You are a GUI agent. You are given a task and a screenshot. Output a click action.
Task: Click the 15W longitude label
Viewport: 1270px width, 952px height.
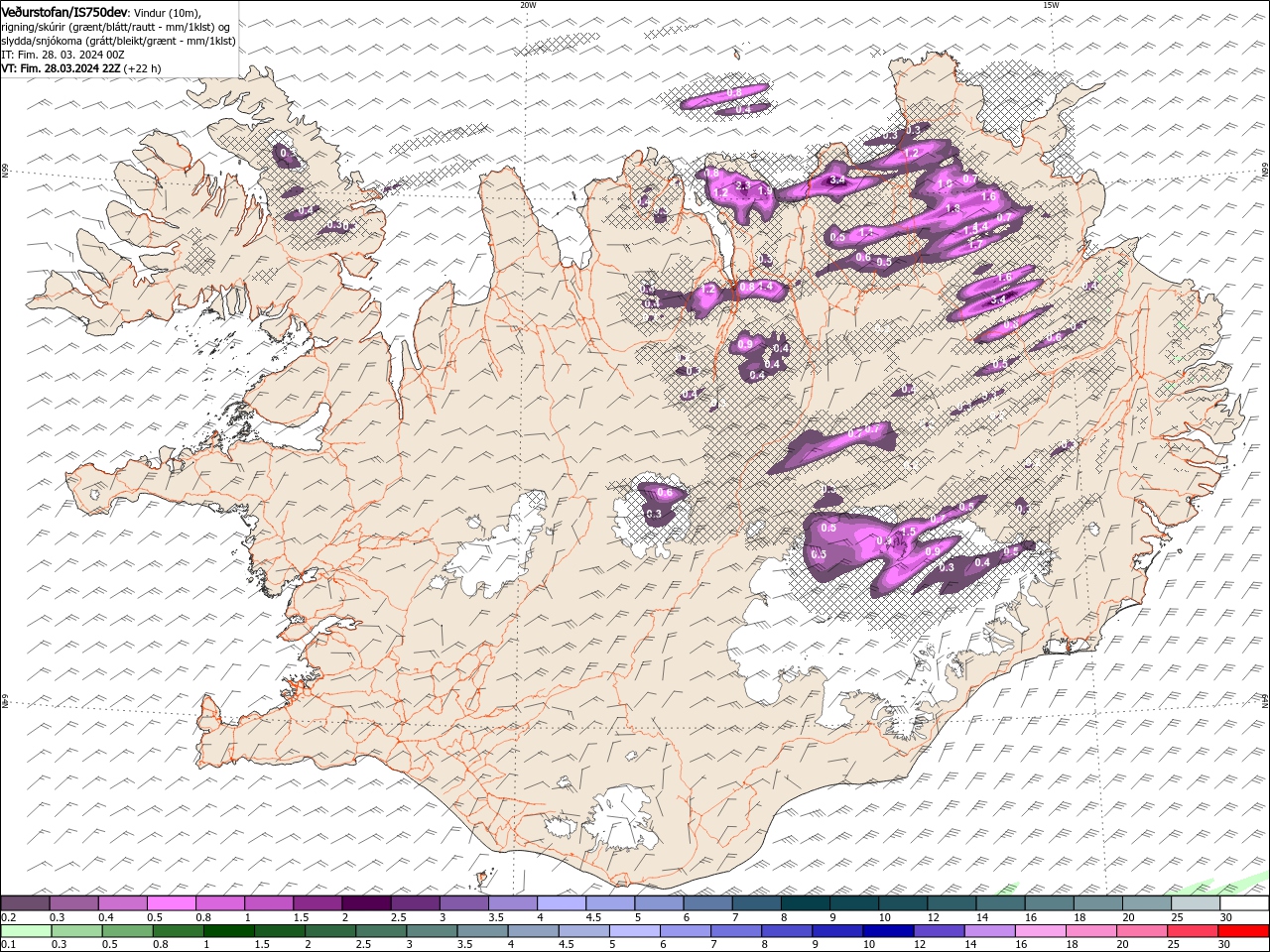1051,5
